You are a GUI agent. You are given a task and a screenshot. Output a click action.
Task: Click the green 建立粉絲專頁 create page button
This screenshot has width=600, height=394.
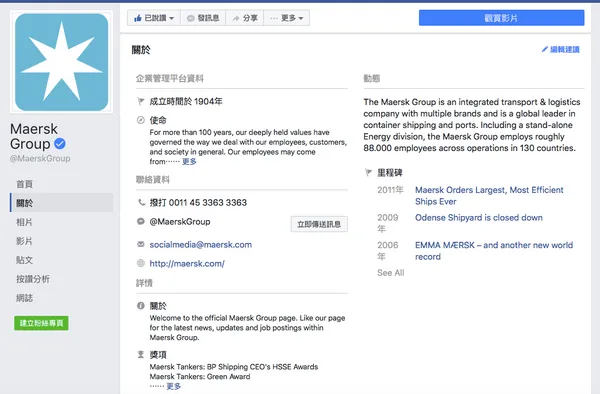click(x=41, y=323)
